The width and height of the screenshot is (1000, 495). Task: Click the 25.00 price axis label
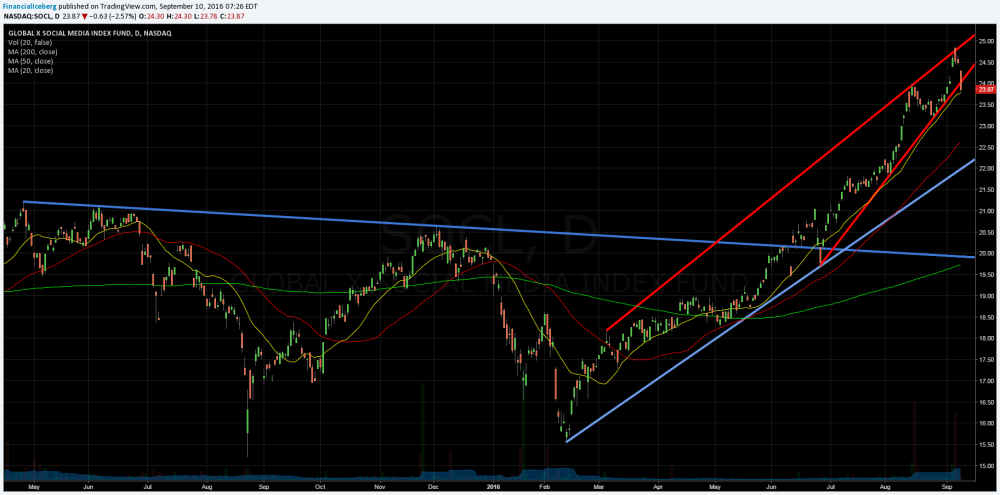986,41
